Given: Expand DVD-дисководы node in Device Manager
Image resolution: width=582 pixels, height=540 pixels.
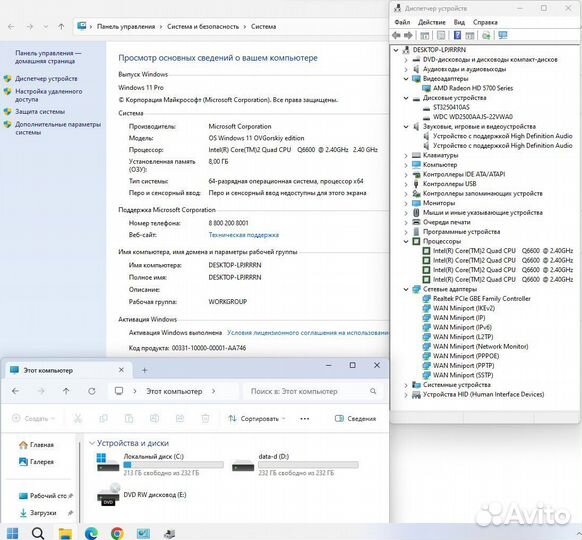Looking at the screenshot, I should click(406, 59).
